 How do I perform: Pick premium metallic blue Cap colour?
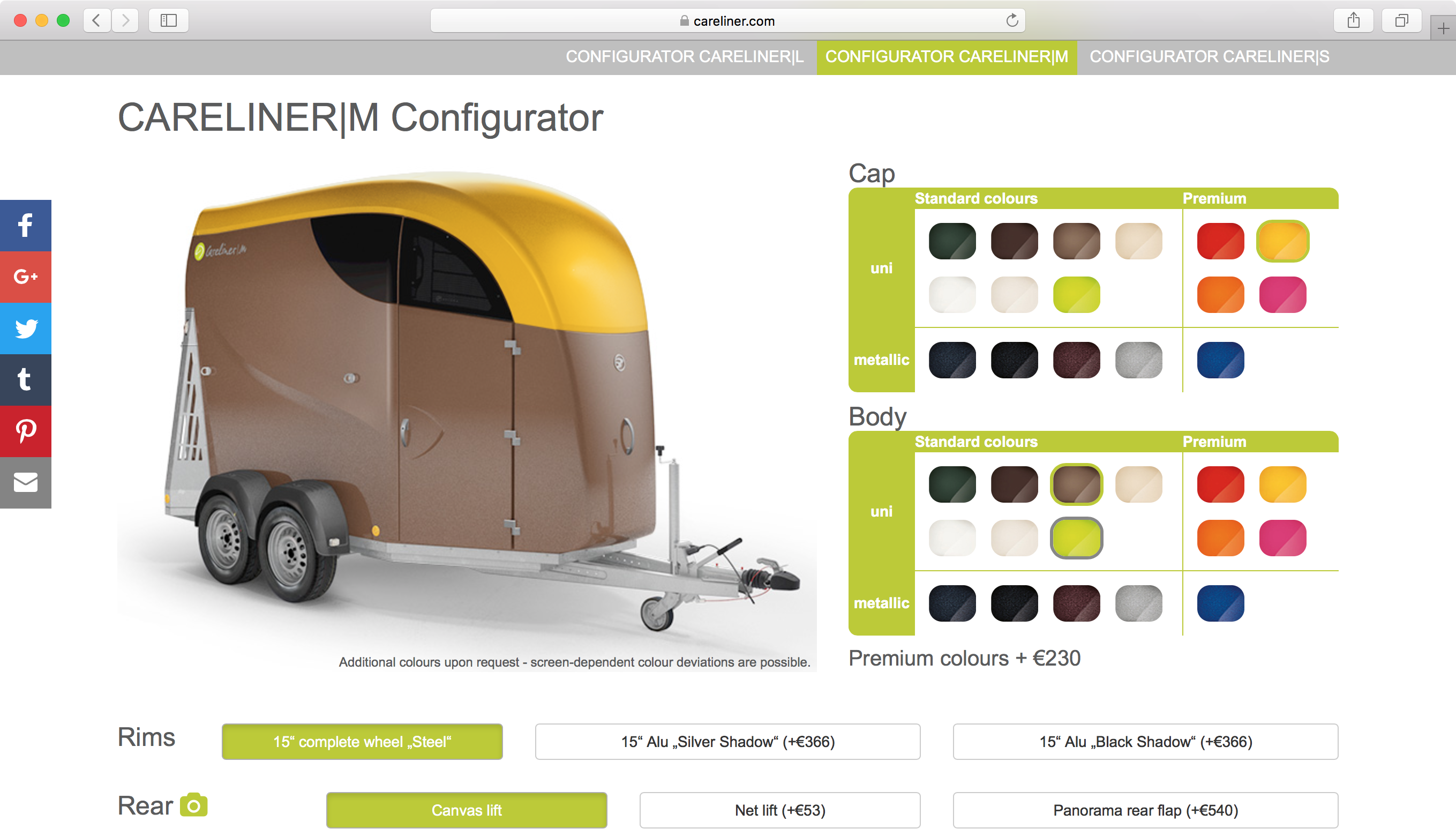(x=1221, y=360)
